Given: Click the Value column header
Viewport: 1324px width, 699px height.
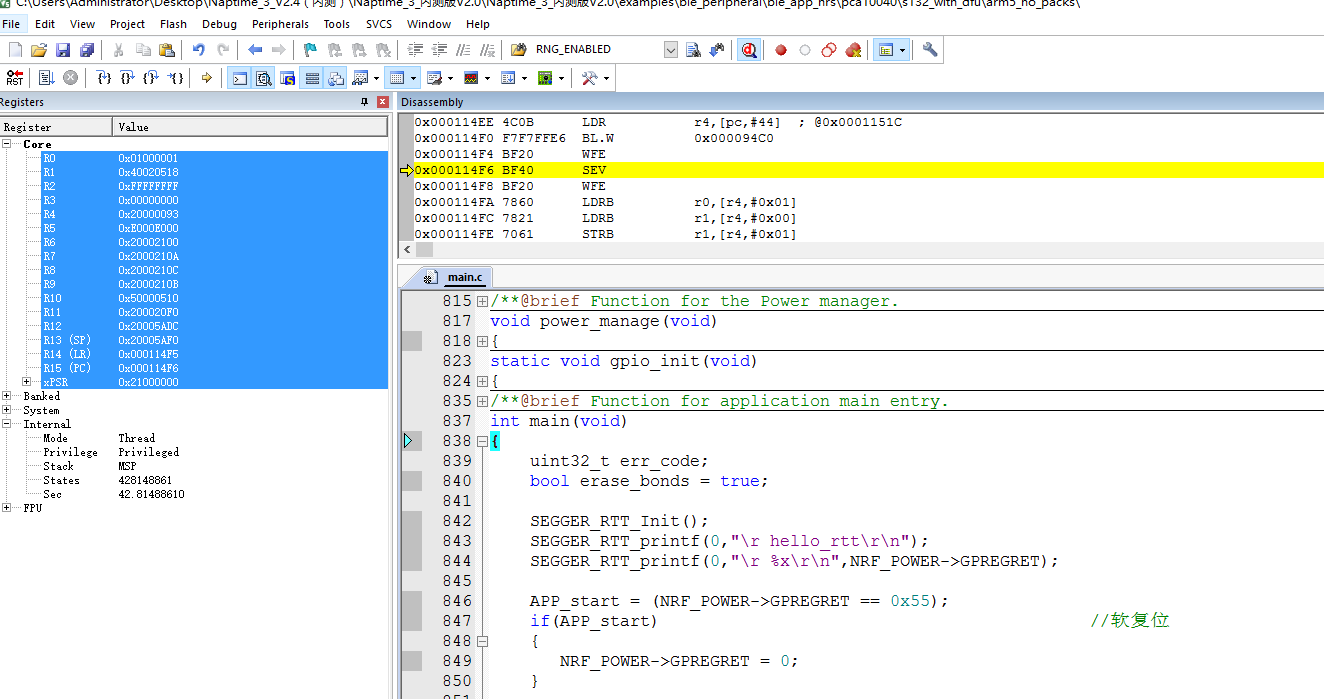Looking at the screenshot, I should coord(250,127).
